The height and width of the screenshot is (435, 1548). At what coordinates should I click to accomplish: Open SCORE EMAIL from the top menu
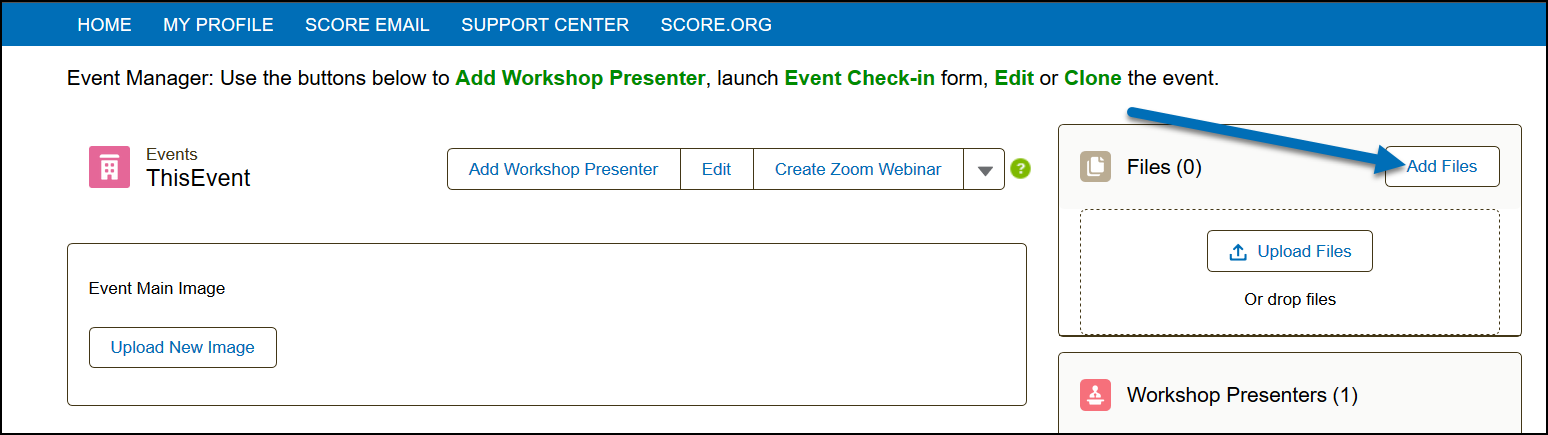pyautogui.click(x=367, y=25)
